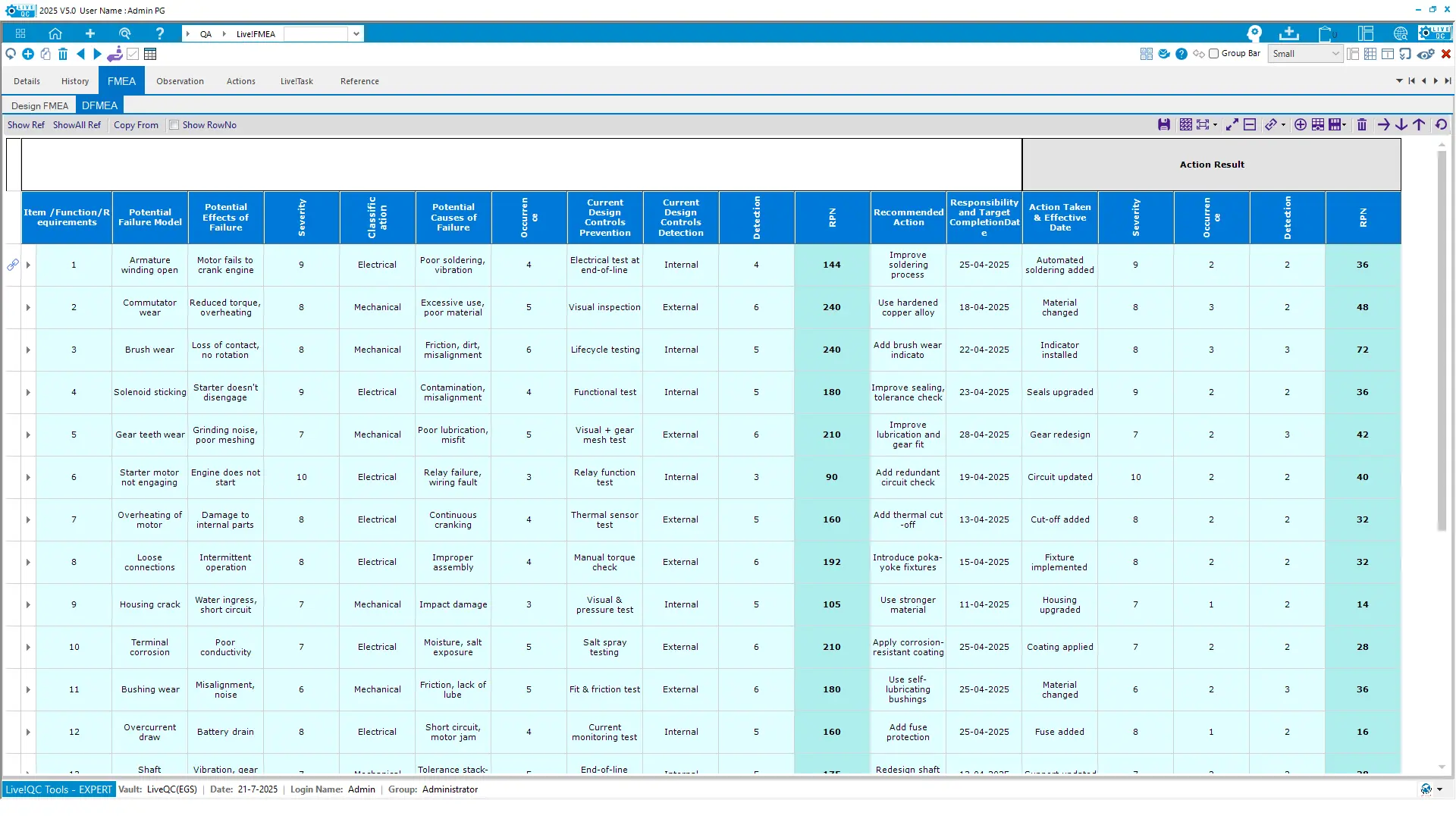The image size is (1456, 819).
Task: Open the Attach Link icon on the toolbar
Action: [x=1272, y=124]
